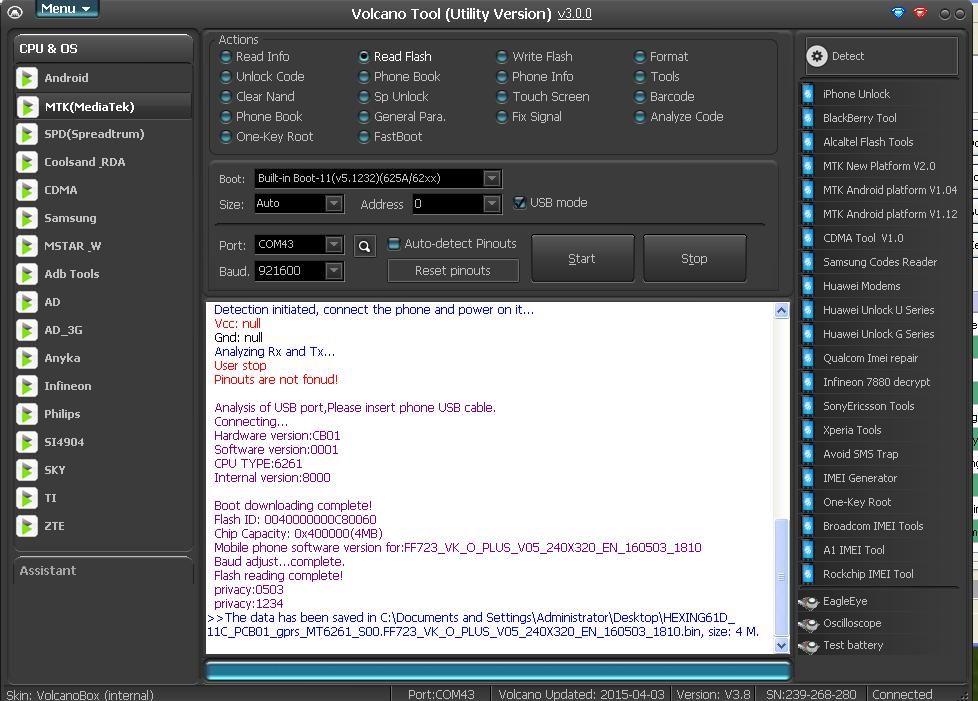Image resolution: width=978 pixels, height=701 pixels.
Task: Click the Android platform arrow icon
Action: [27, 78]
